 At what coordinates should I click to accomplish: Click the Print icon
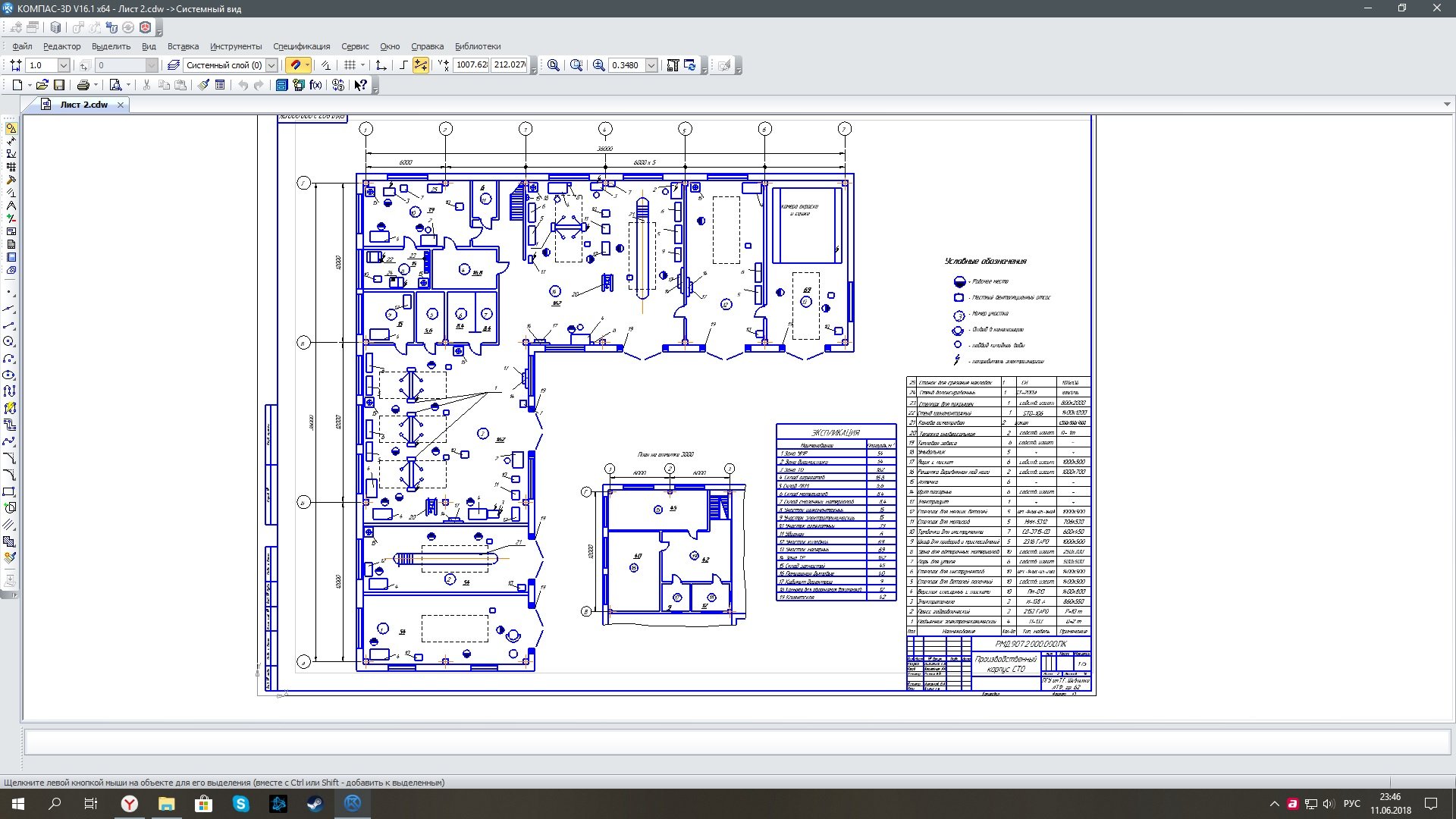coord(83,85)
